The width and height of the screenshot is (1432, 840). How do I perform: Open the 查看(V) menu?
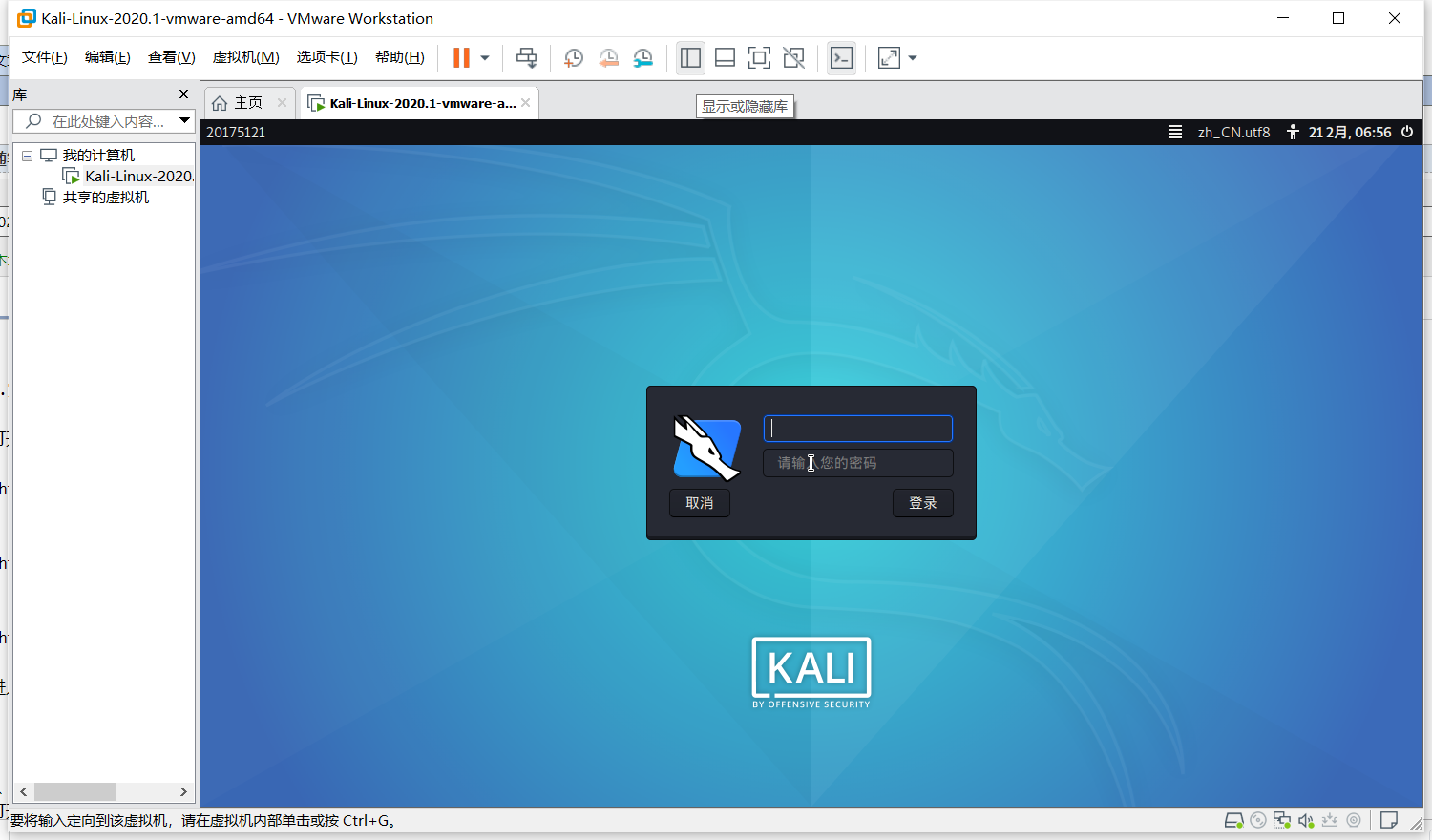click(172, 57)
